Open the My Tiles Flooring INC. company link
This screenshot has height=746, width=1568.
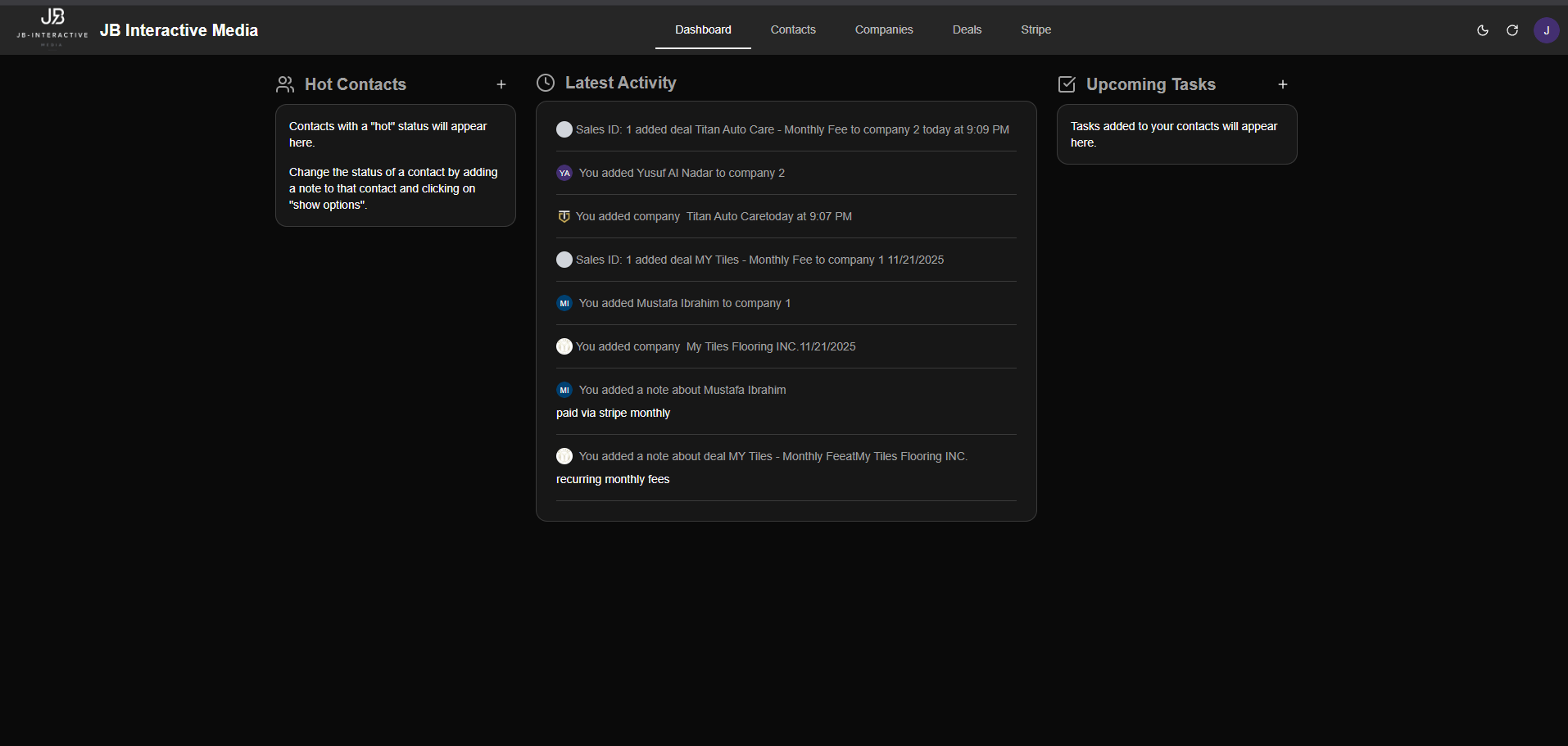pyautogui.click(x=741, y=346)
